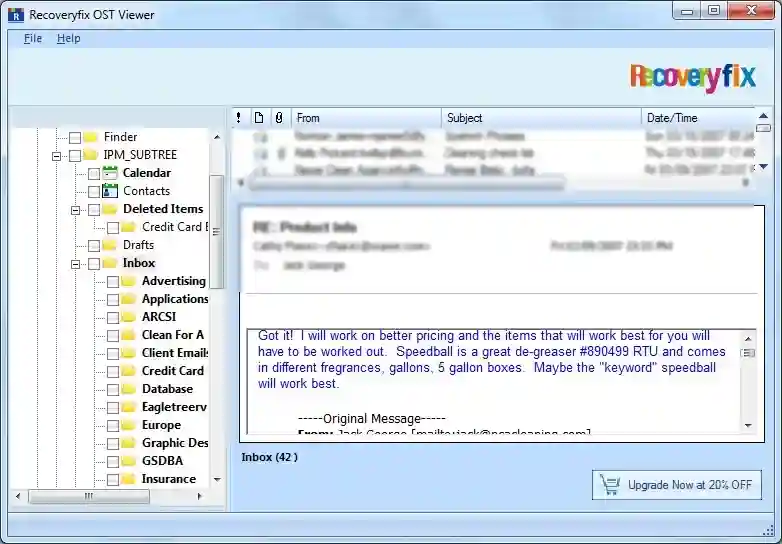Screen dimensions: 782x544
Task: Click email list horizontal scrollbar thumb
Action: coord(406,184)
